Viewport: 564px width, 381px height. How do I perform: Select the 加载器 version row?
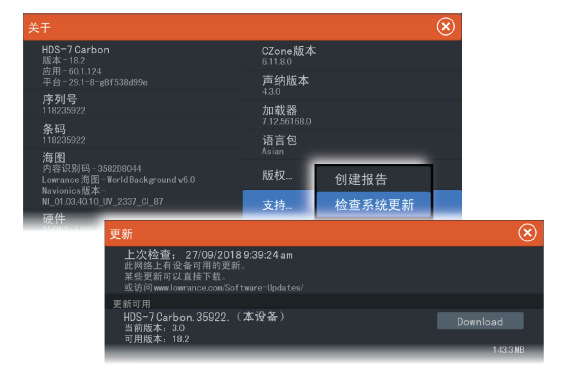tap(352, 115)
